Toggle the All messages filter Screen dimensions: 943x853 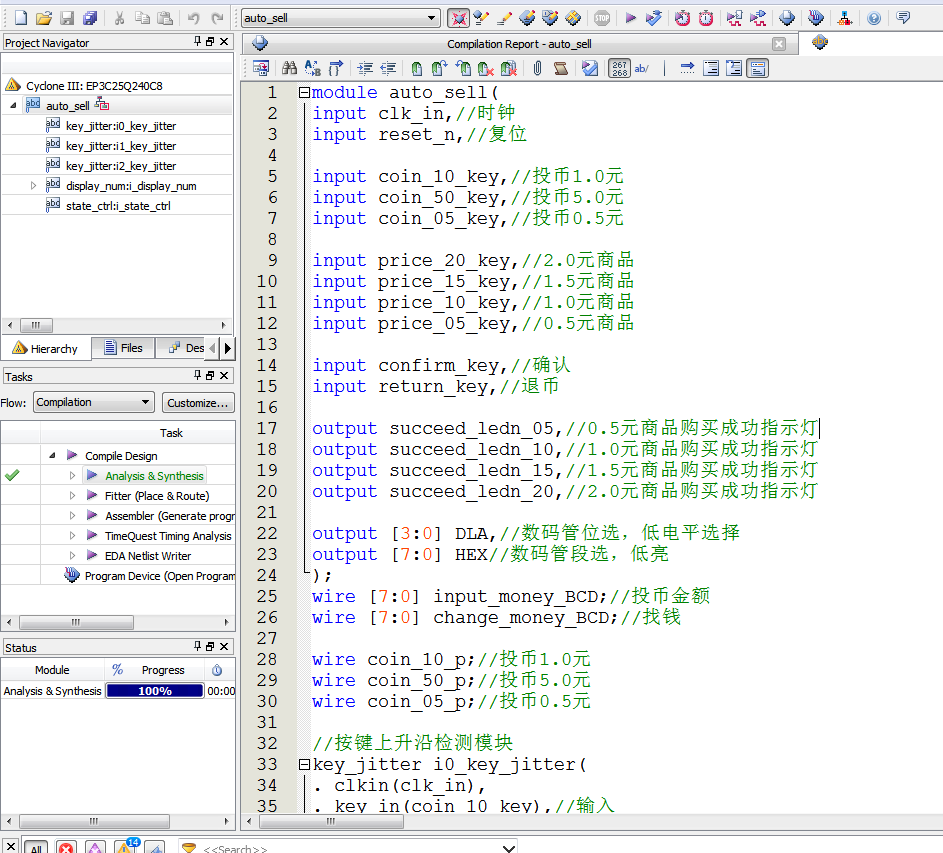36,846
